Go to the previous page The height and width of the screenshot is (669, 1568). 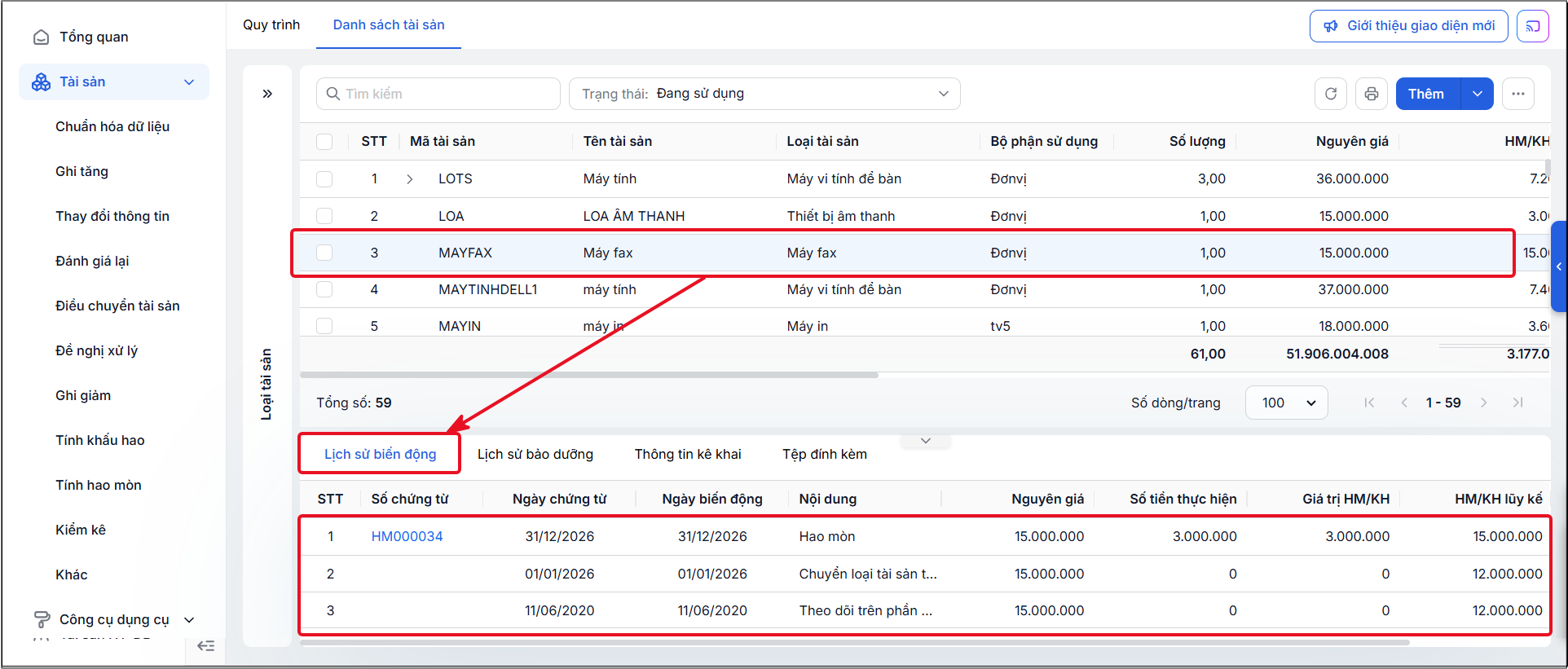click(x=1404, y=403)
